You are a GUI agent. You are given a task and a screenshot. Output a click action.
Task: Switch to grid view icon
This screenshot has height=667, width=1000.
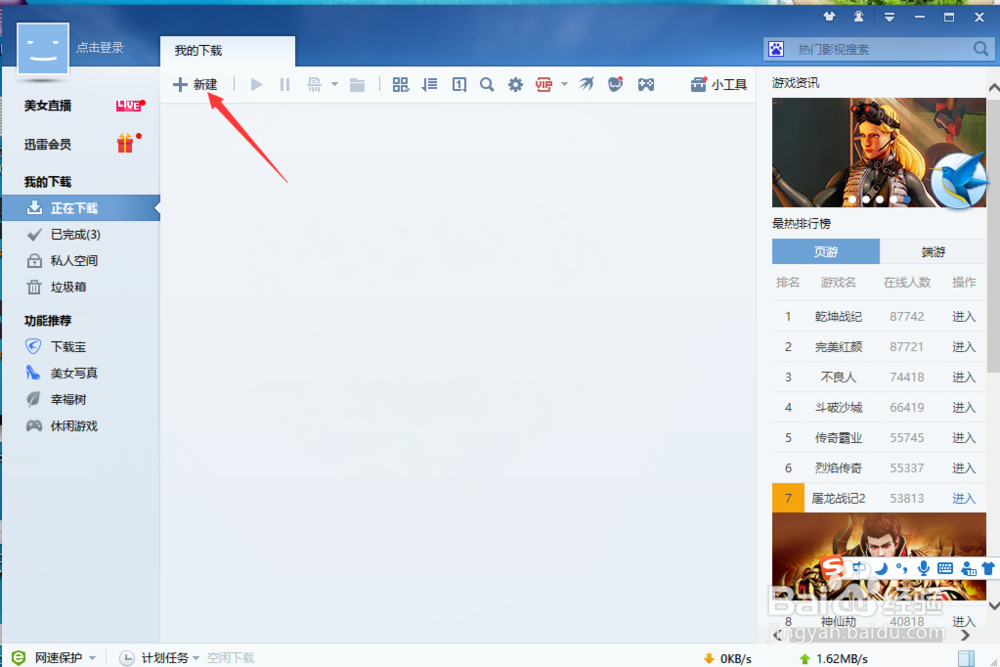click(x=401, y=84)
